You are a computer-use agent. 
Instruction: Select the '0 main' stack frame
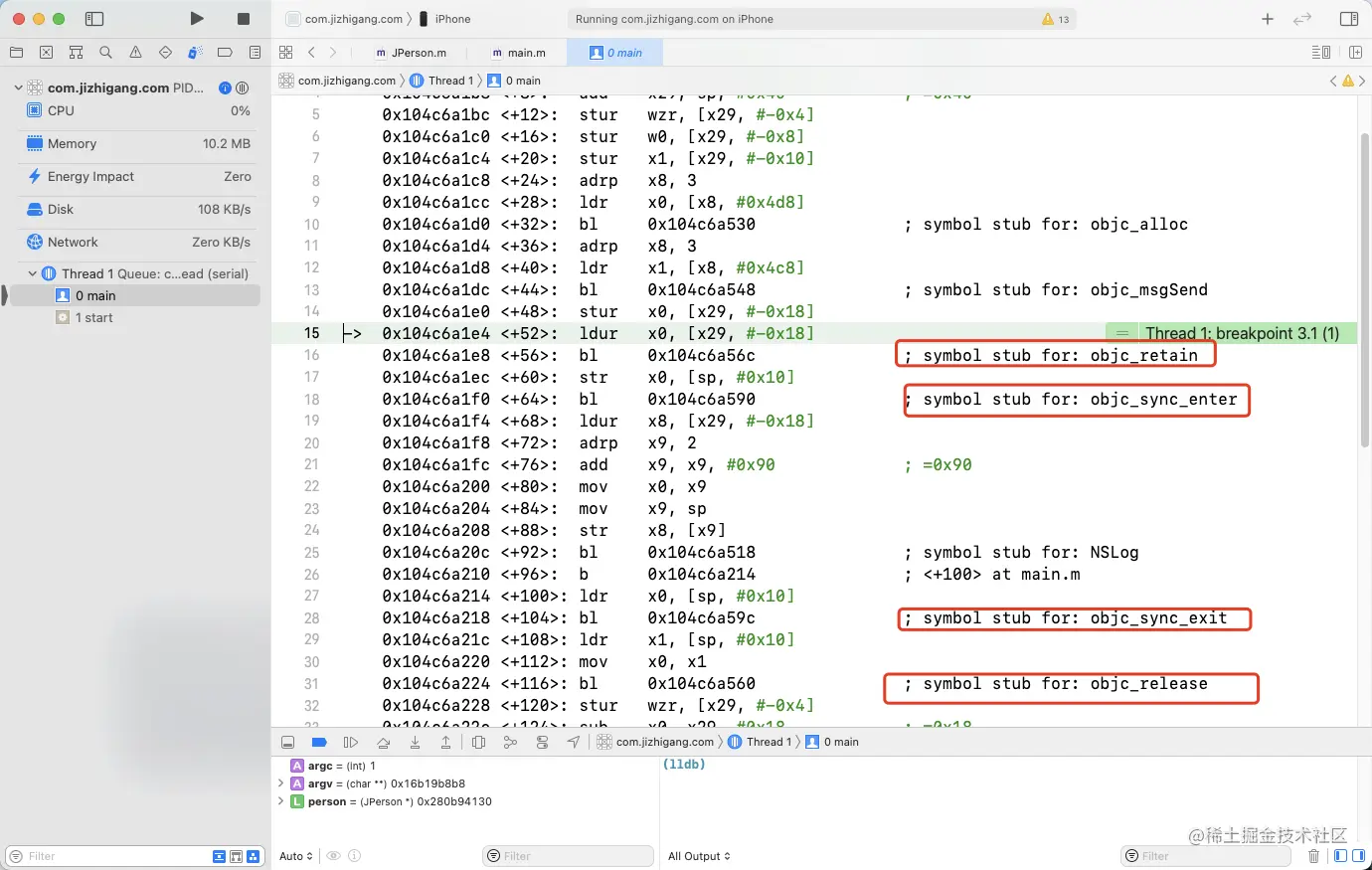pos(133,295)
